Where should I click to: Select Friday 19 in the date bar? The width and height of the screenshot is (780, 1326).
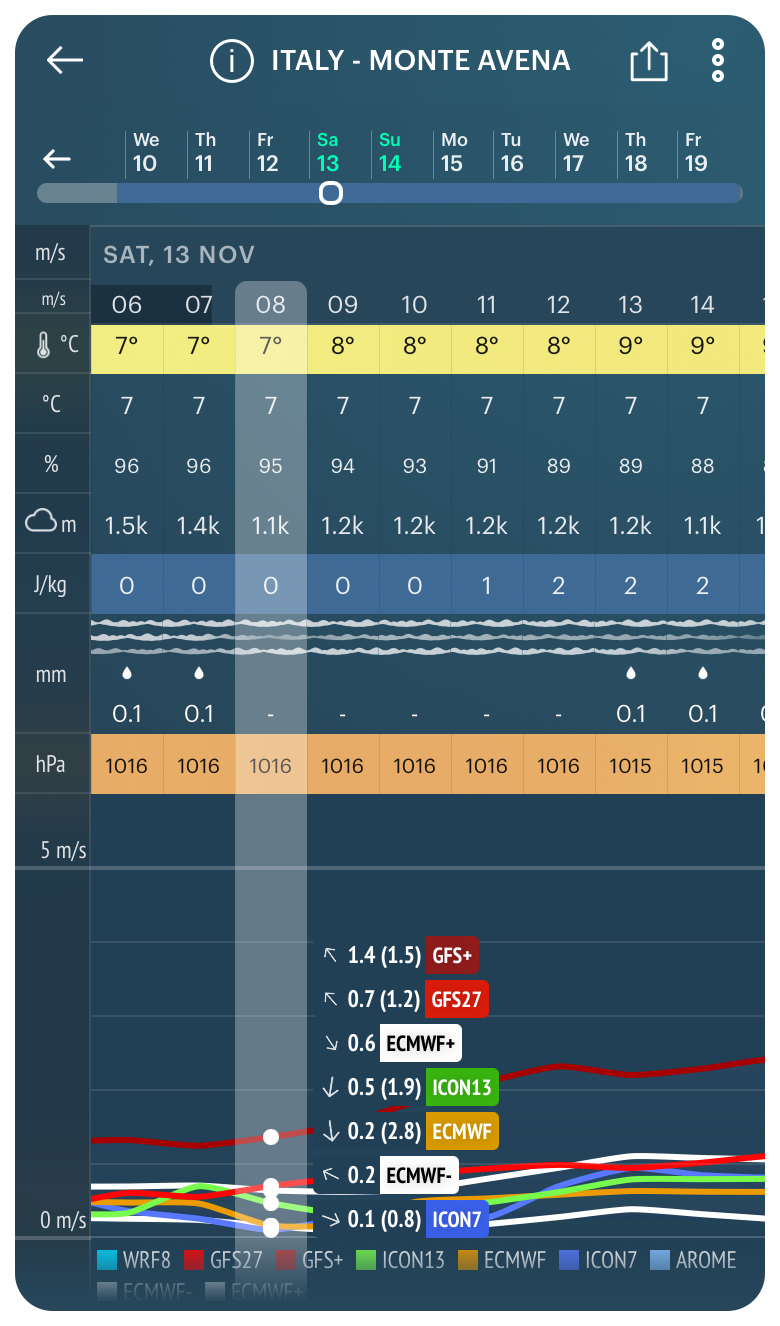click(695, 152)
